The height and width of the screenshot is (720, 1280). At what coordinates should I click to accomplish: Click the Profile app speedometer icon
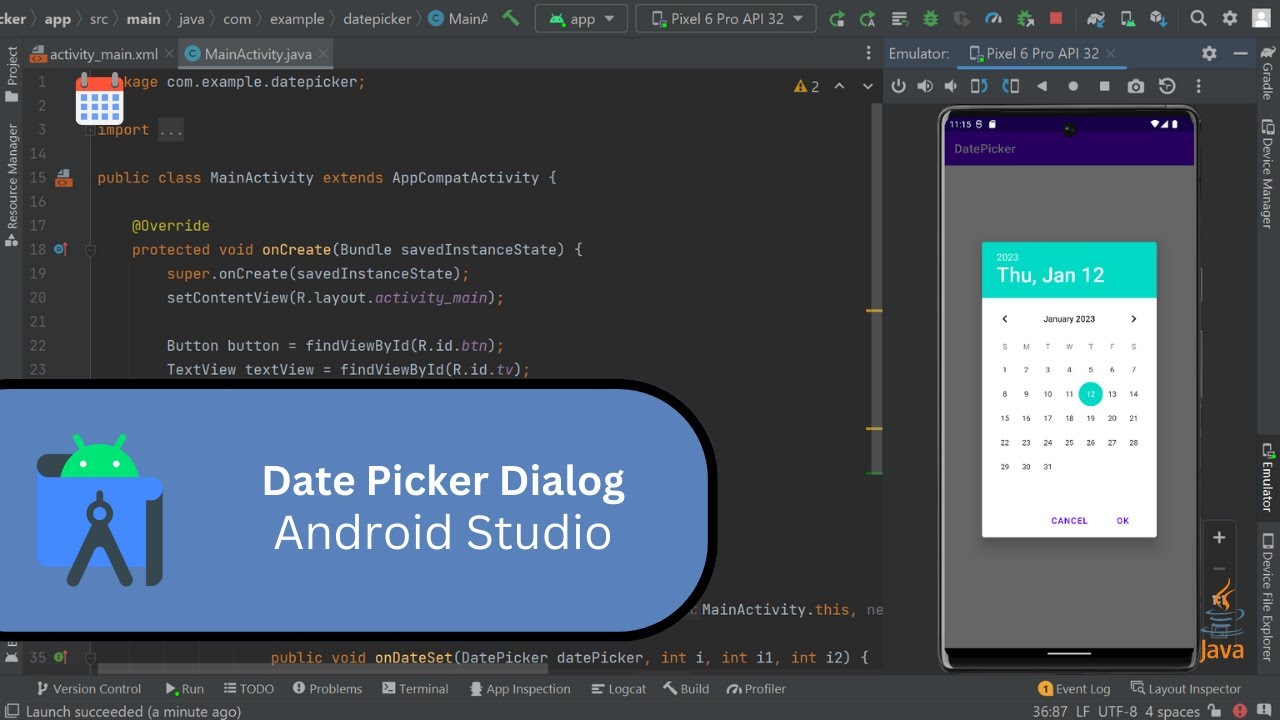point(993,18)
